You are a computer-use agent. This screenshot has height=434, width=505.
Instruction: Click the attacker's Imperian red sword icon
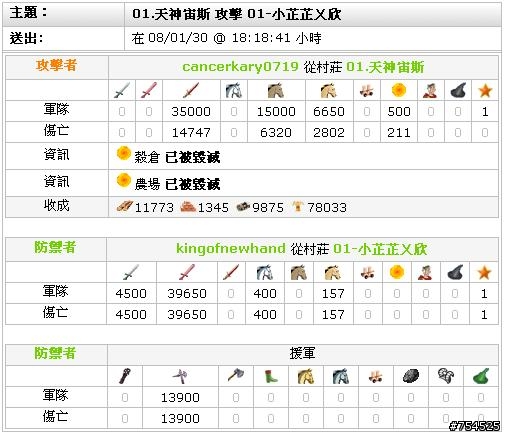click(191, 90)
